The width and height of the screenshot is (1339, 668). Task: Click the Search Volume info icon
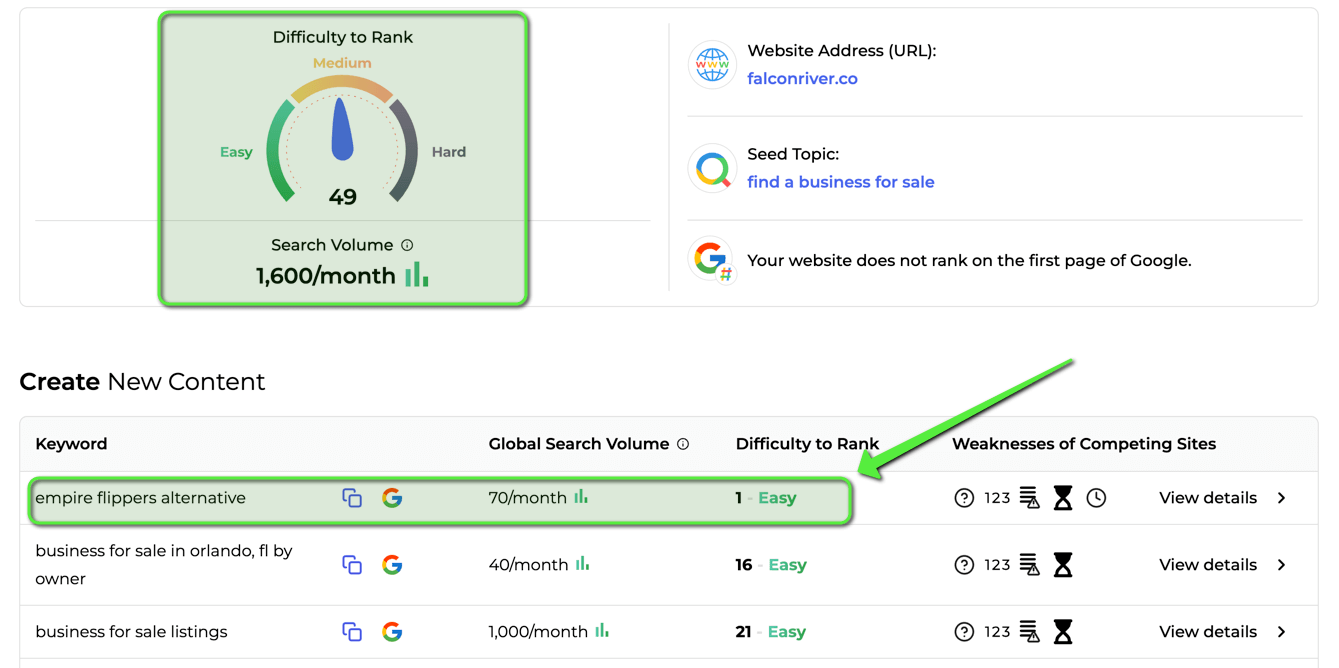click(x=407, y=245)
